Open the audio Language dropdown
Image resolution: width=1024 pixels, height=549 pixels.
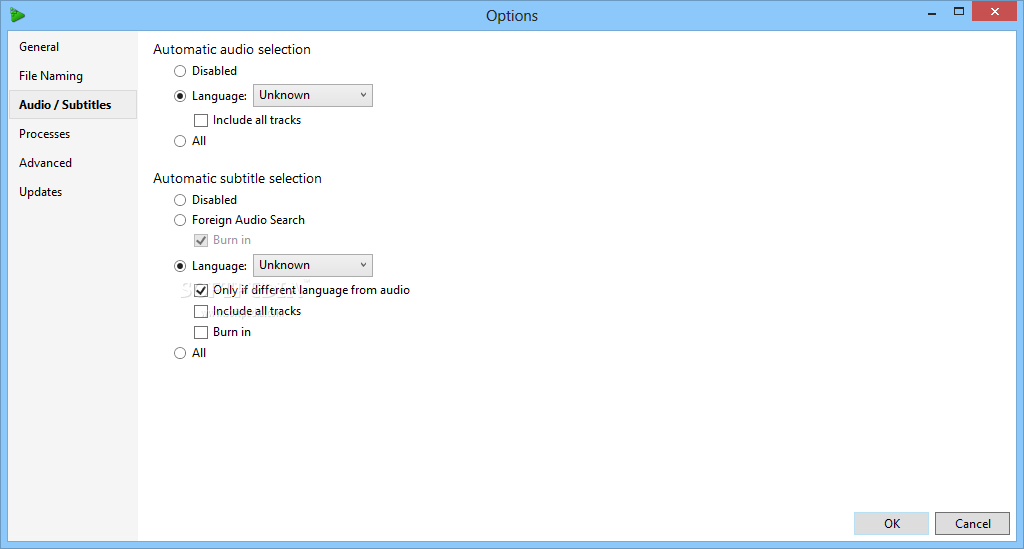tap(313, 95)
